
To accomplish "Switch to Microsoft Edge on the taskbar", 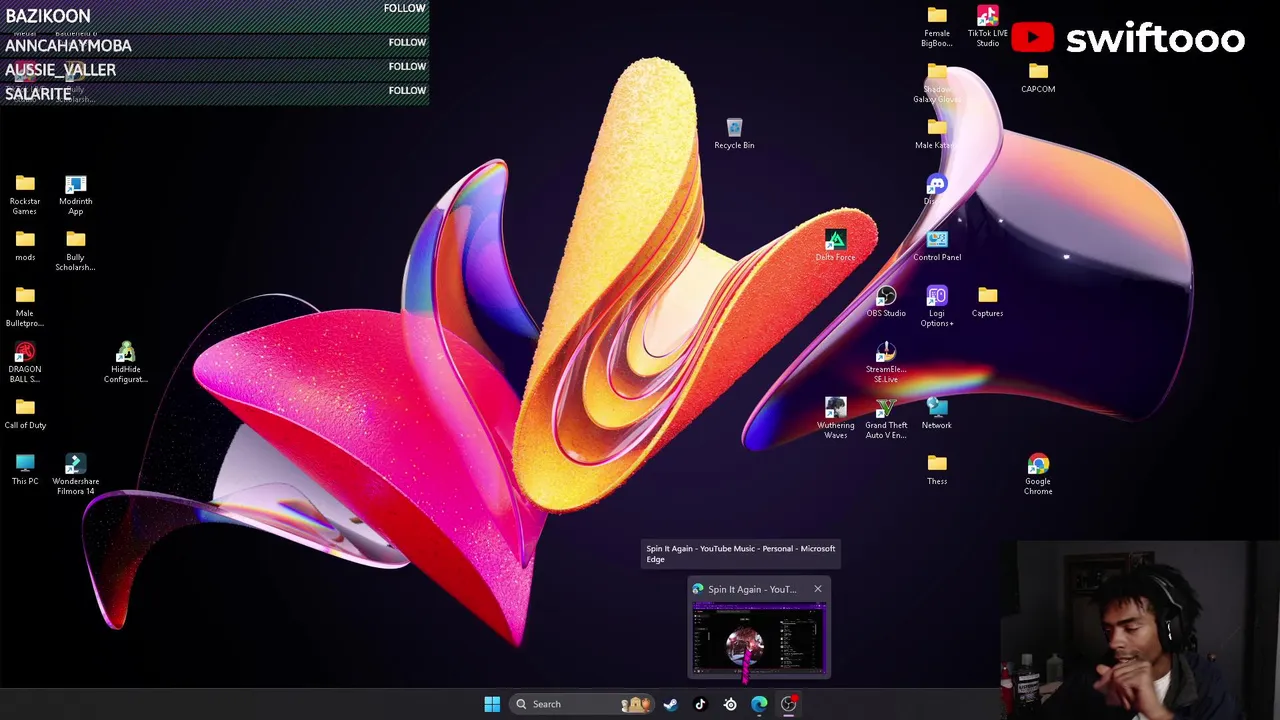I will click(x=759, y=704).
